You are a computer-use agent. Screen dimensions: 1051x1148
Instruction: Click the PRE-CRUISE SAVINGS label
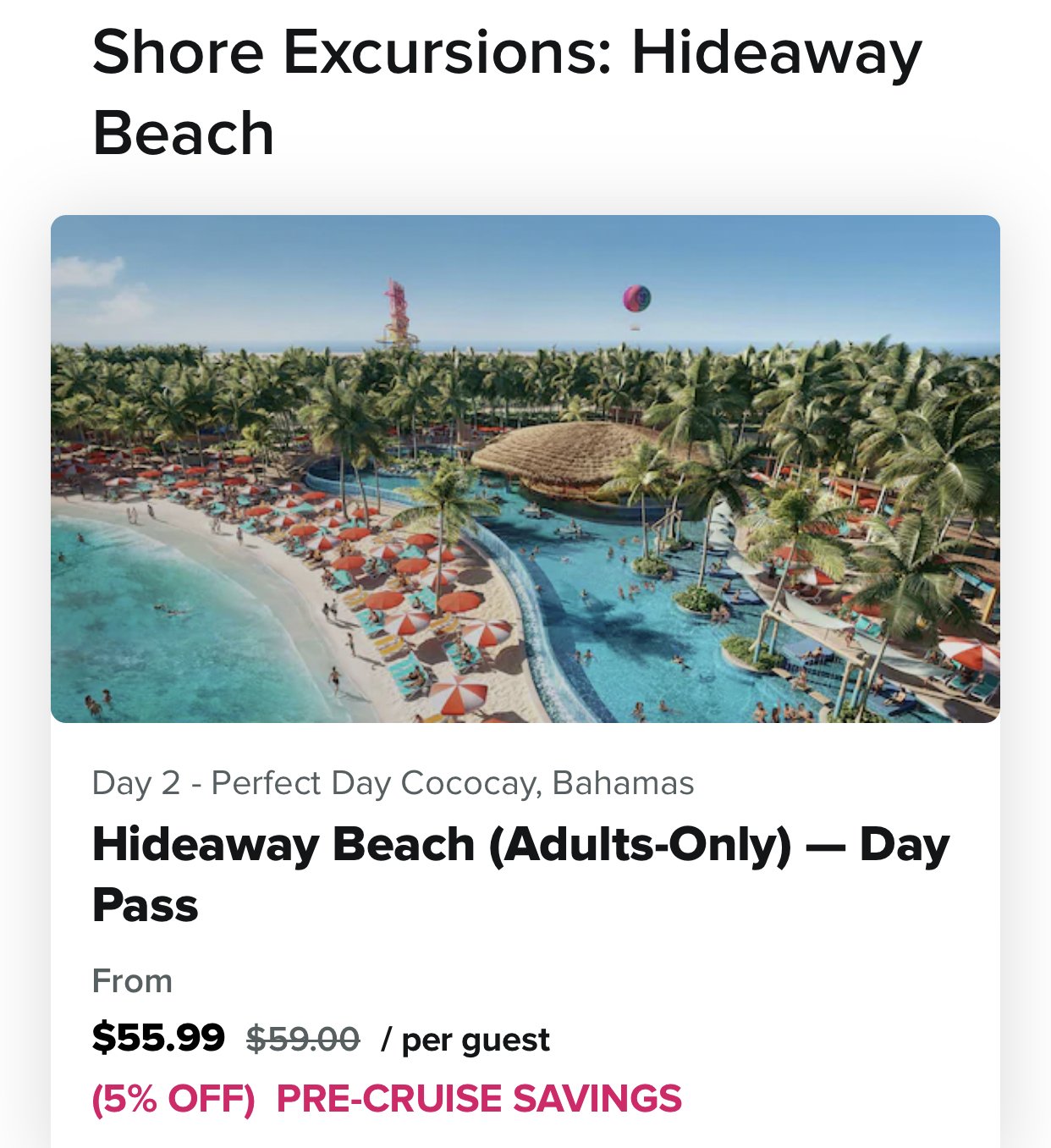(479, 1098)
